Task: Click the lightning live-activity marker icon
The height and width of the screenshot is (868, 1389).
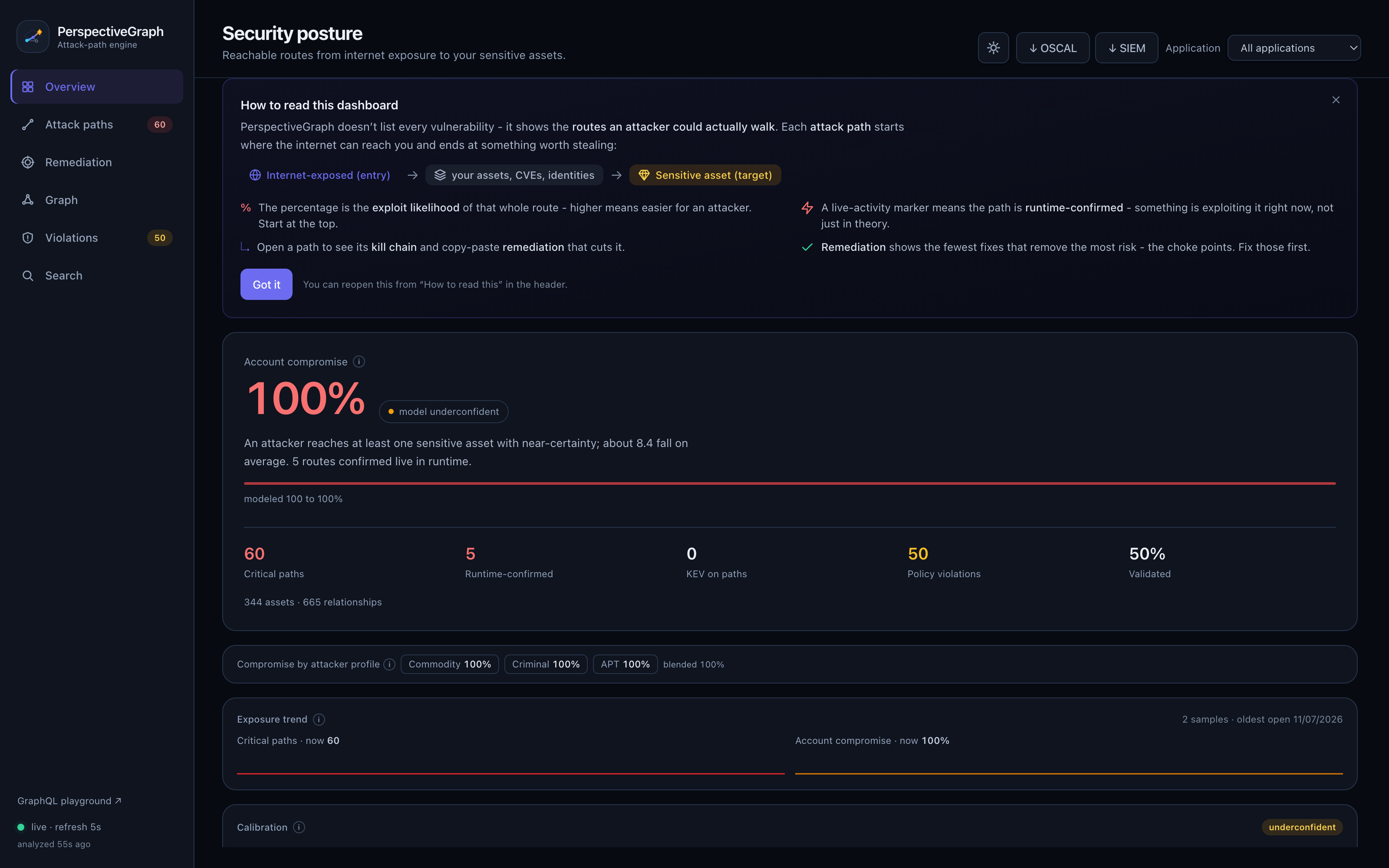Action: point(807,208)
